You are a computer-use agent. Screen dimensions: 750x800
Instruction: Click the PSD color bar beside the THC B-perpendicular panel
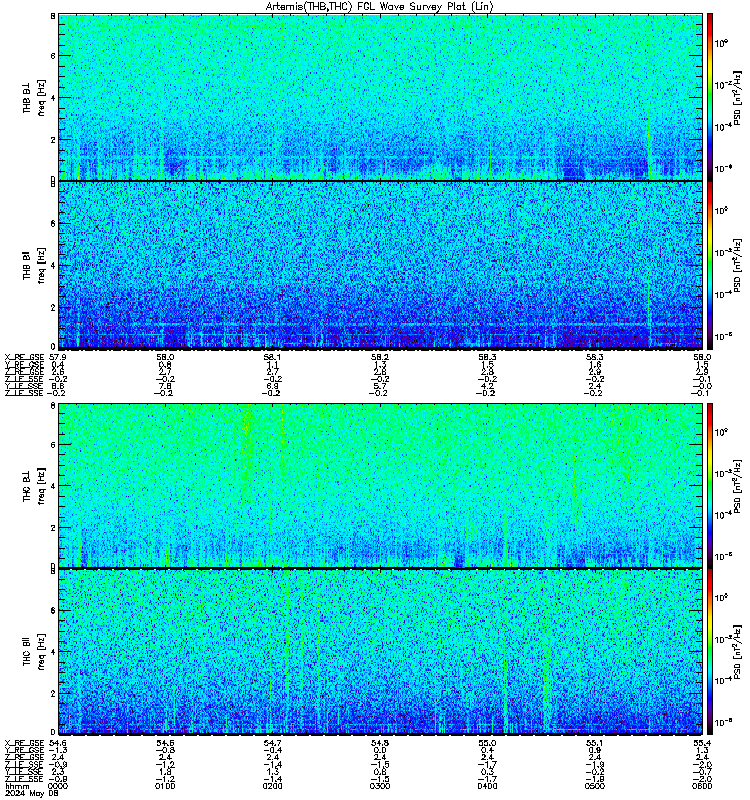click(x=710, y=485)
